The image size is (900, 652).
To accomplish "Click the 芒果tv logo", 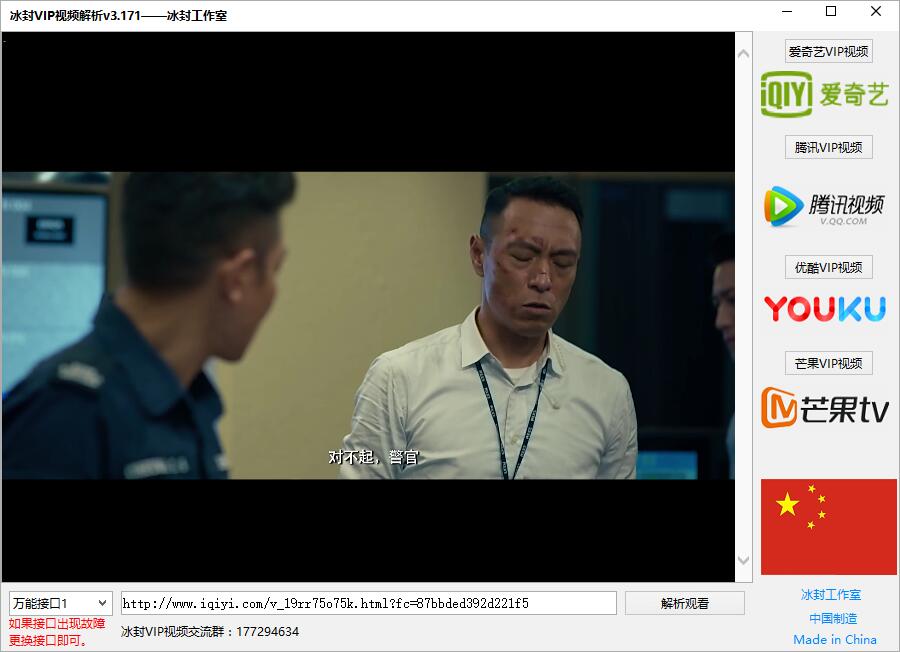I will (825, 408).
